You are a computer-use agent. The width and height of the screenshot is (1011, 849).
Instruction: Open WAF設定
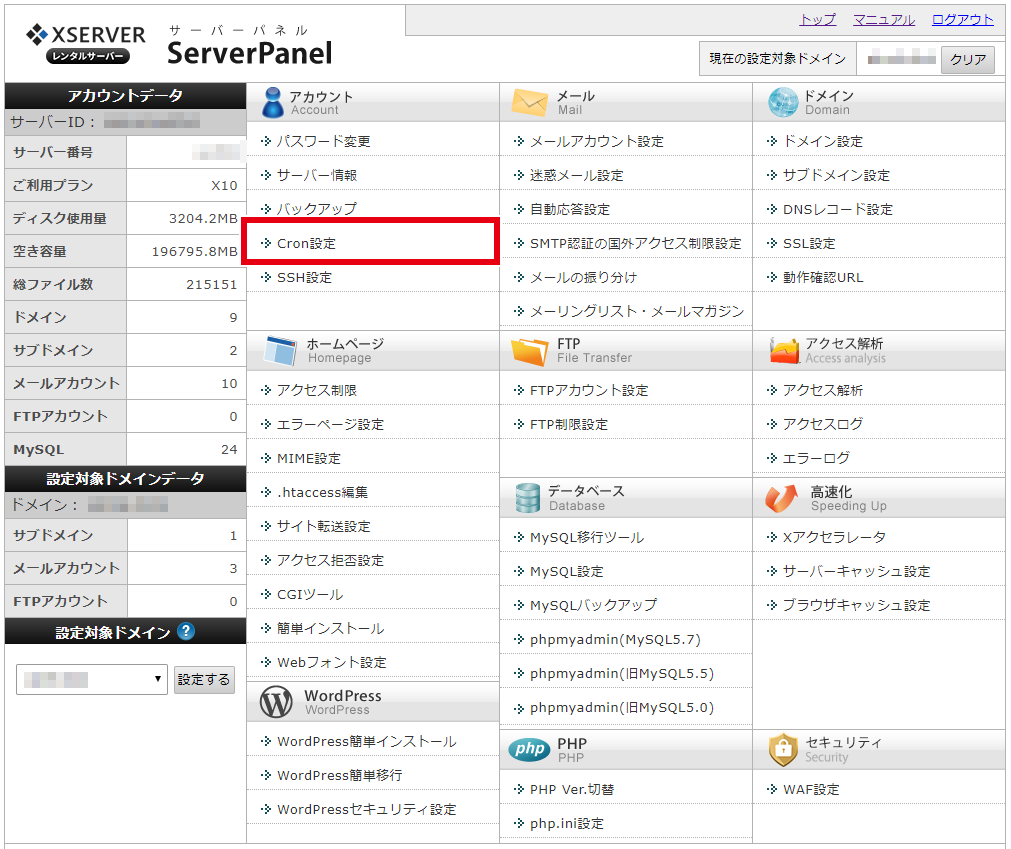(811, 789)
